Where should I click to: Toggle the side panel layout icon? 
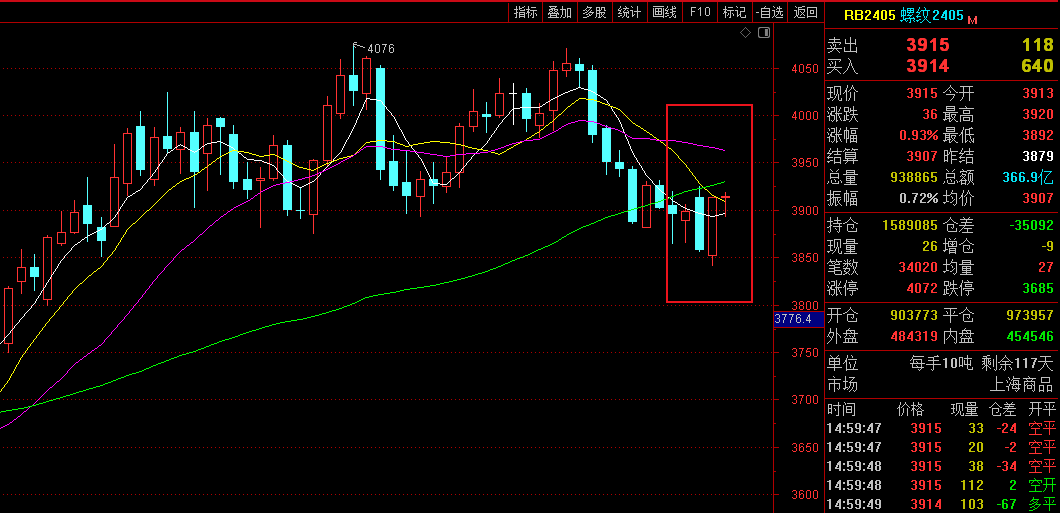[765, 33]
